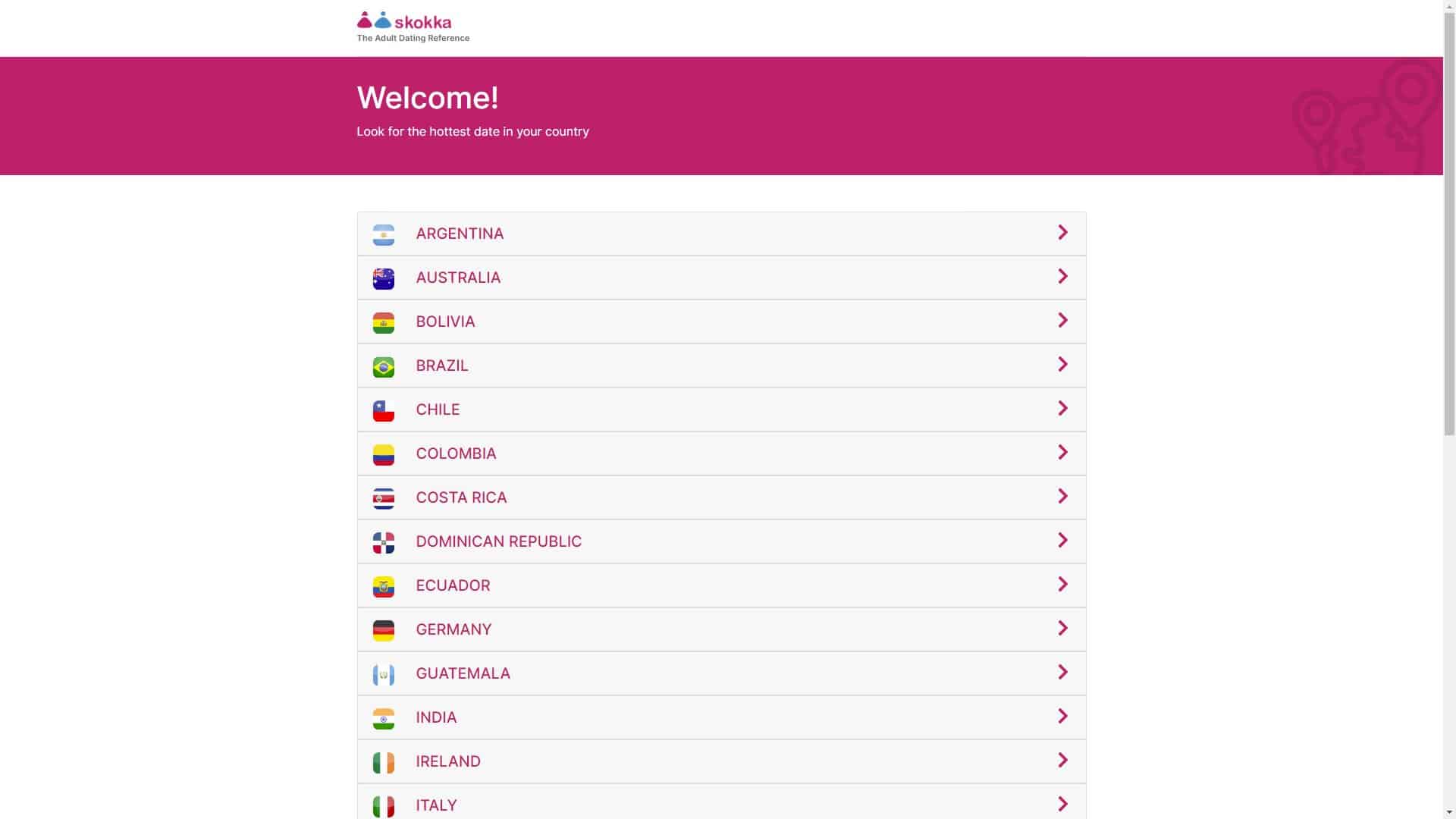This screenshot has width=1456, height=819.
Task: Click the India flag icon
Action: coord(384,717)
